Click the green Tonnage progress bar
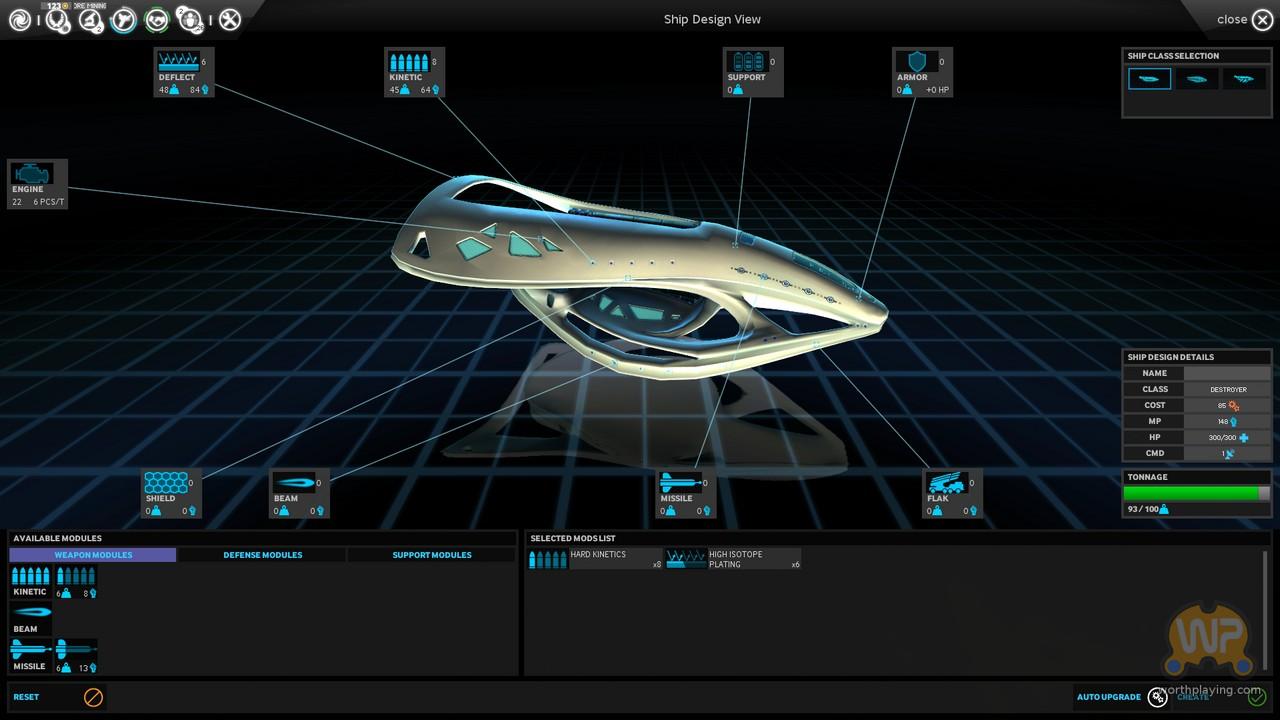The image size is (1280, 720). pyautogui.click(x=1190, y=493)
